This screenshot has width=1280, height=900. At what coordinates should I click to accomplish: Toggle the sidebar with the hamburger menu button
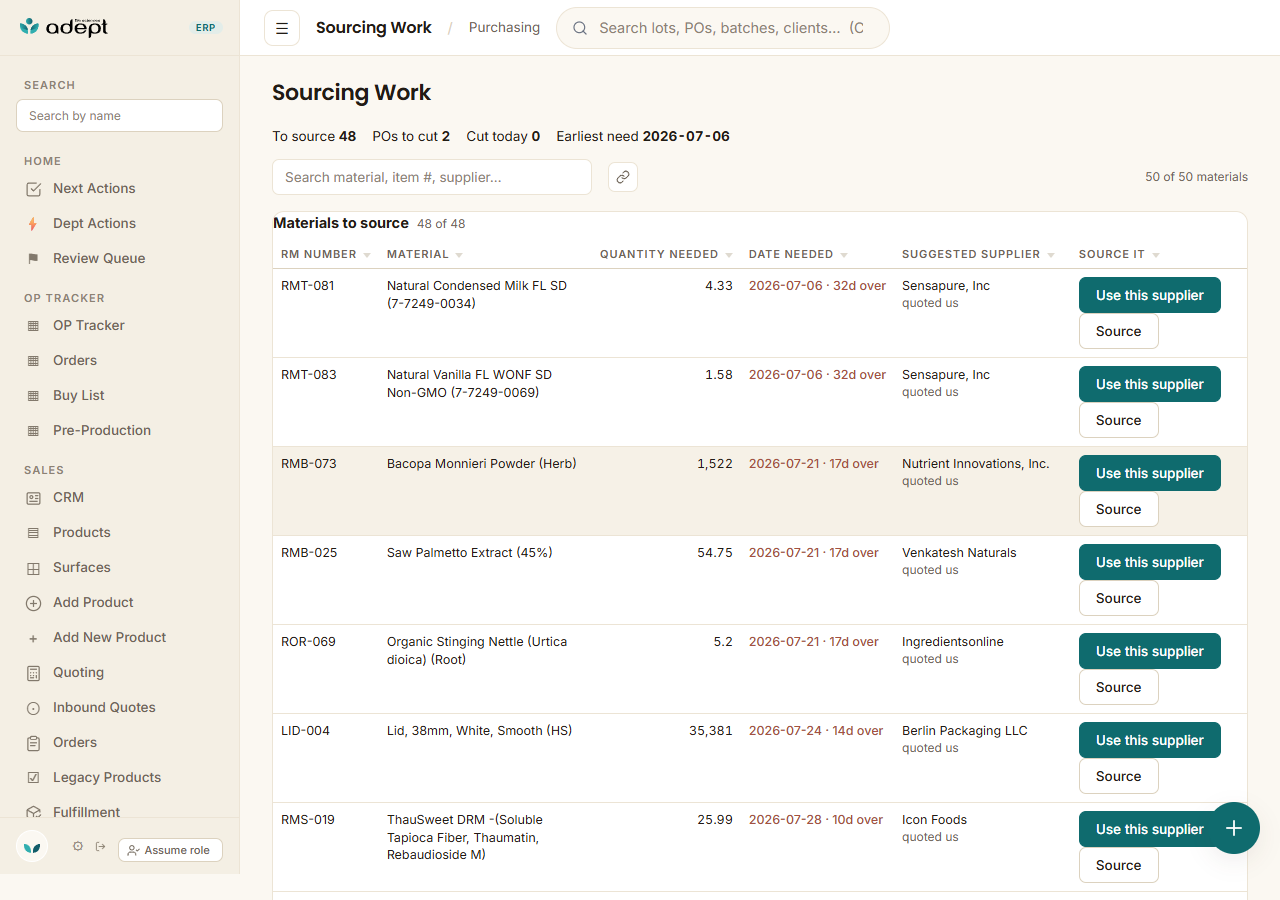282,28
